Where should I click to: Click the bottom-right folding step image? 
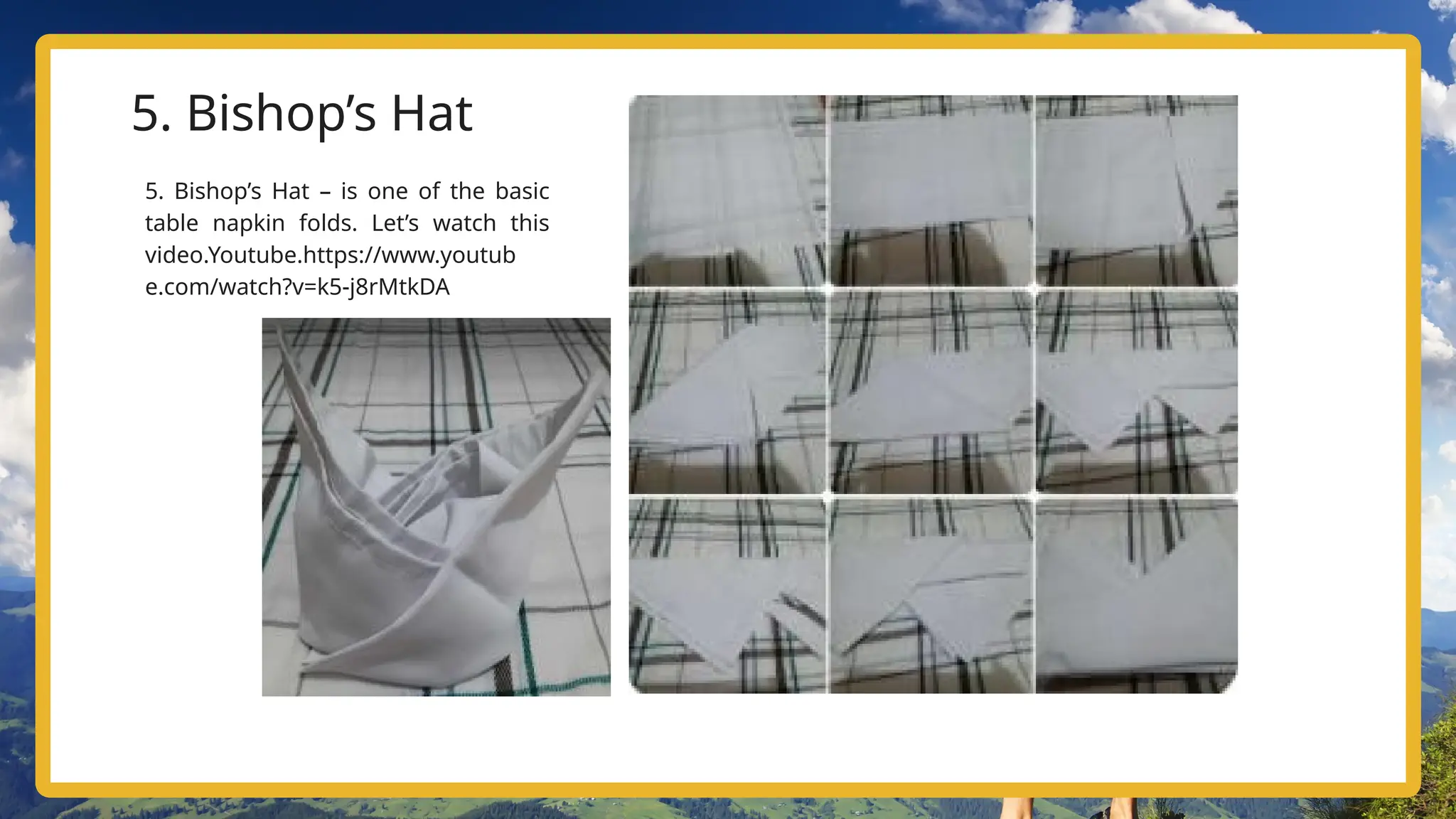pos(1136,596)
